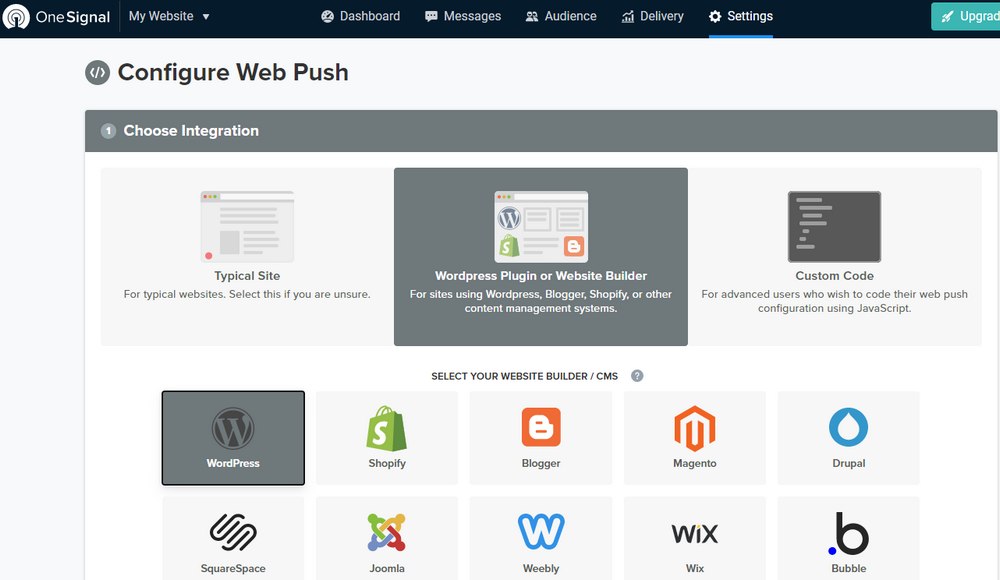Choose the Typical Site integration card
Image resolution: width=1000 pixels, height=580 pixels.
pyautogui.click(x=247, y=257)
